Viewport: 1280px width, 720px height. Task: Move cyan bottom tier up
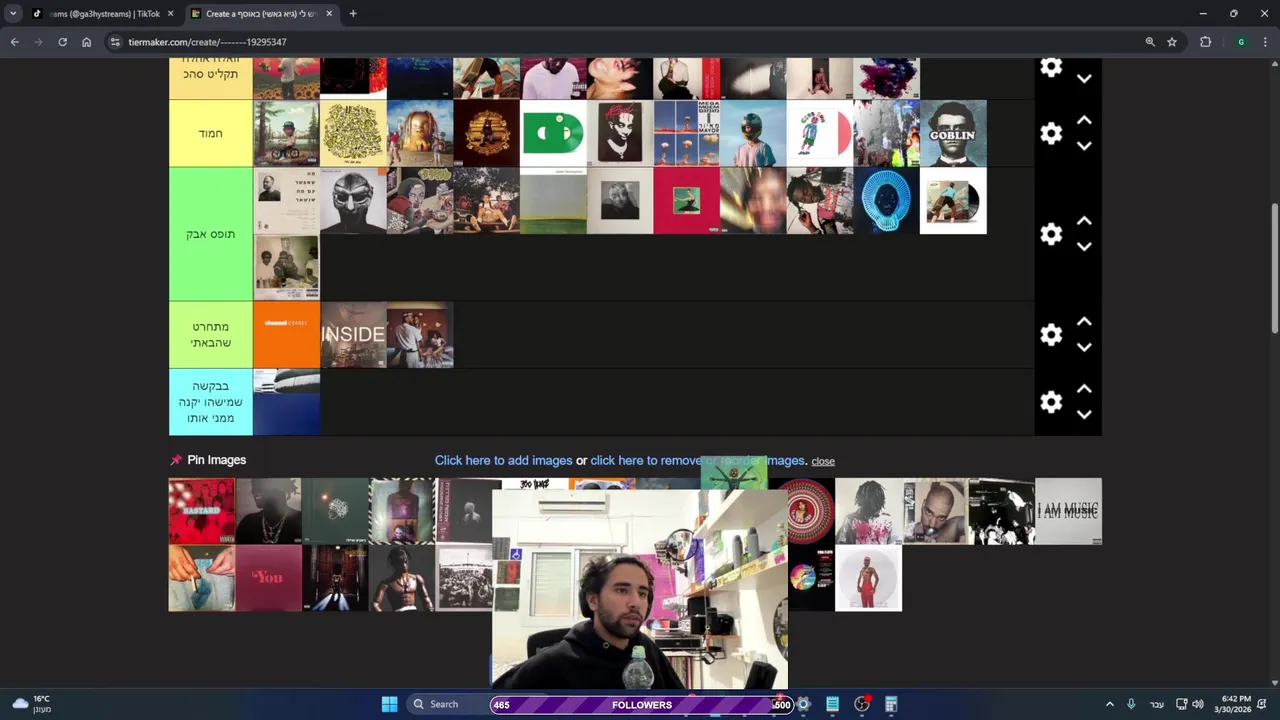pyautogui.click(x=1084, y=389)
